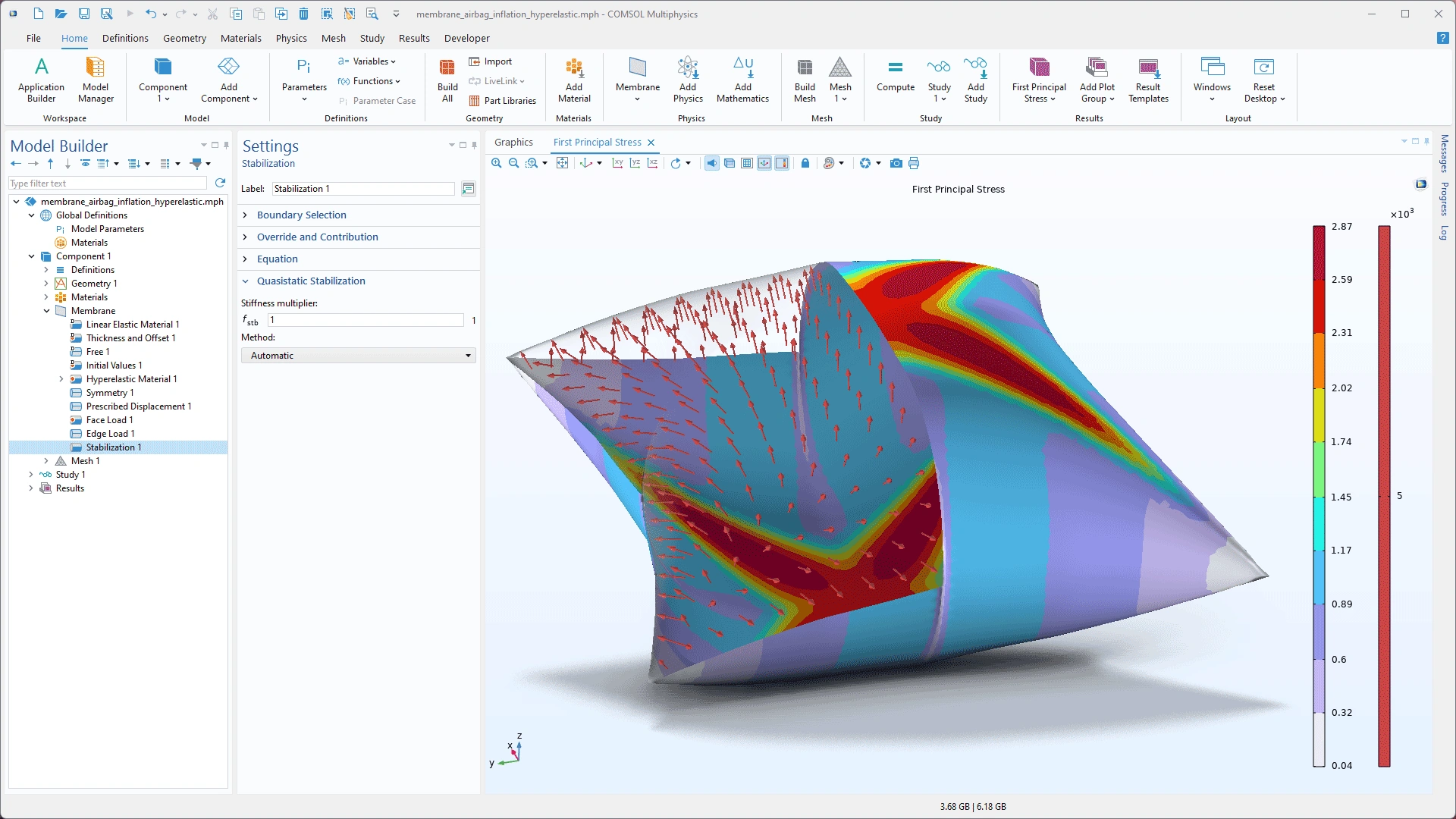The width and height of the screenshot is (1456, 819).
Task: Click the Stiffness multiplier input field
Action: click(366, 320)
